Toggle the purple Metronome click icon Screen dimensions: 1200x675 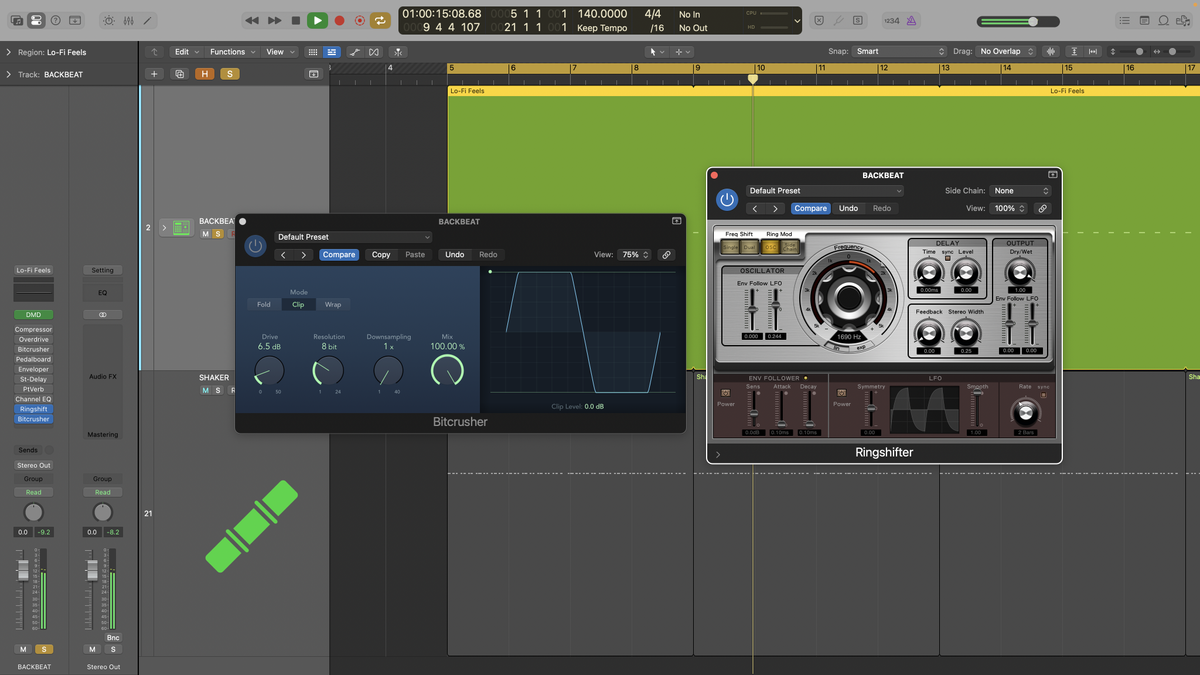pos(913,20)
